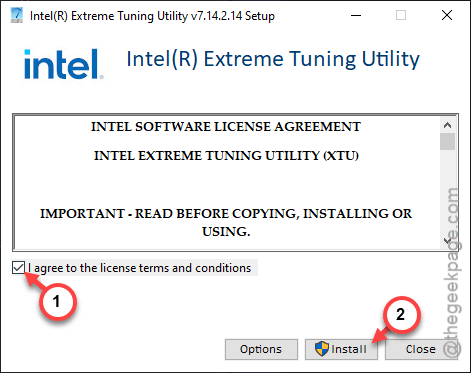
Task: Click the "INTEL EXTREME TUNING UTILITY (XTU)" line
Action: [226, 156]
